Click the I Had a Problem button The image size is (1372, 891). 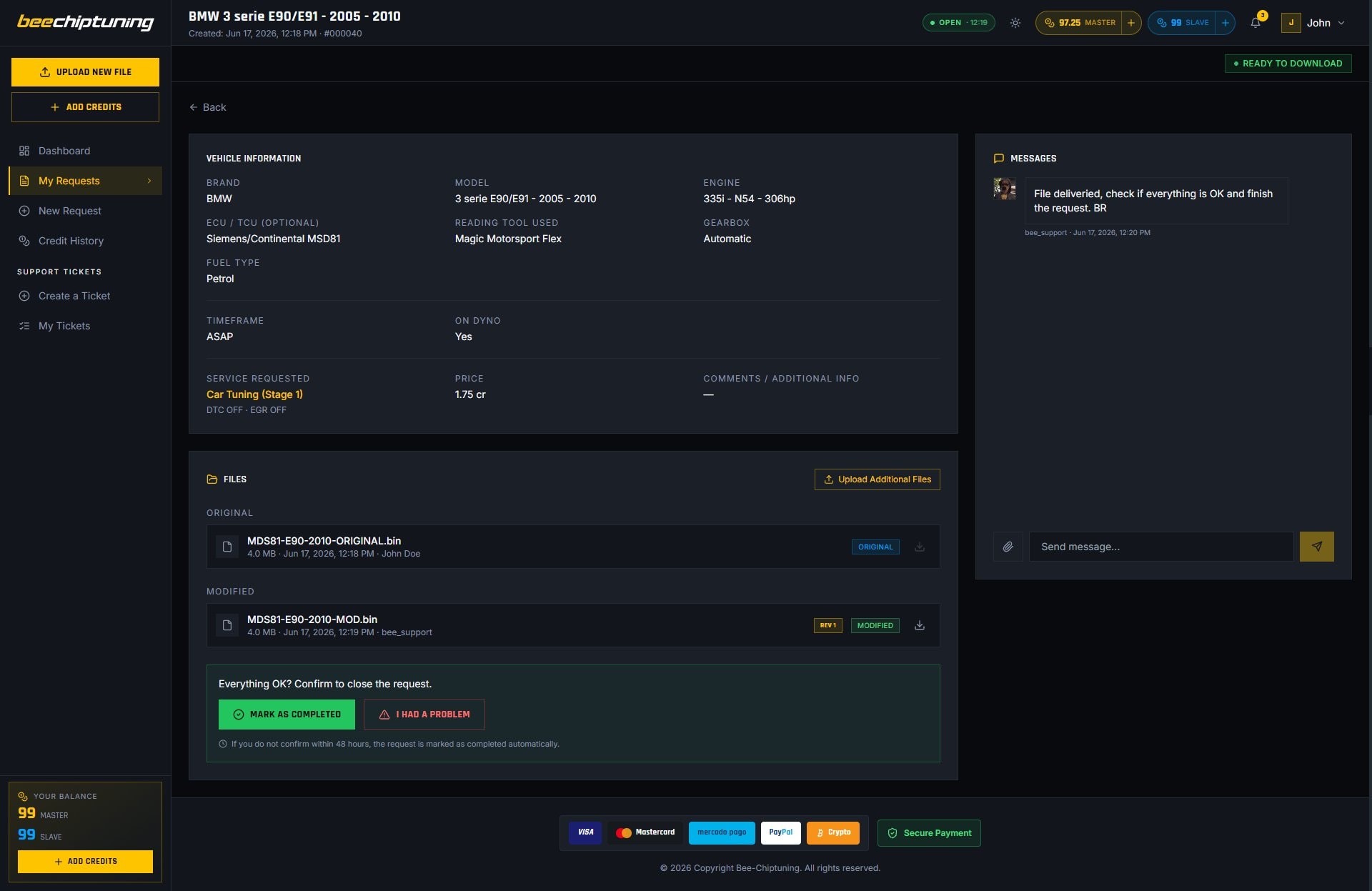(424, 715)
